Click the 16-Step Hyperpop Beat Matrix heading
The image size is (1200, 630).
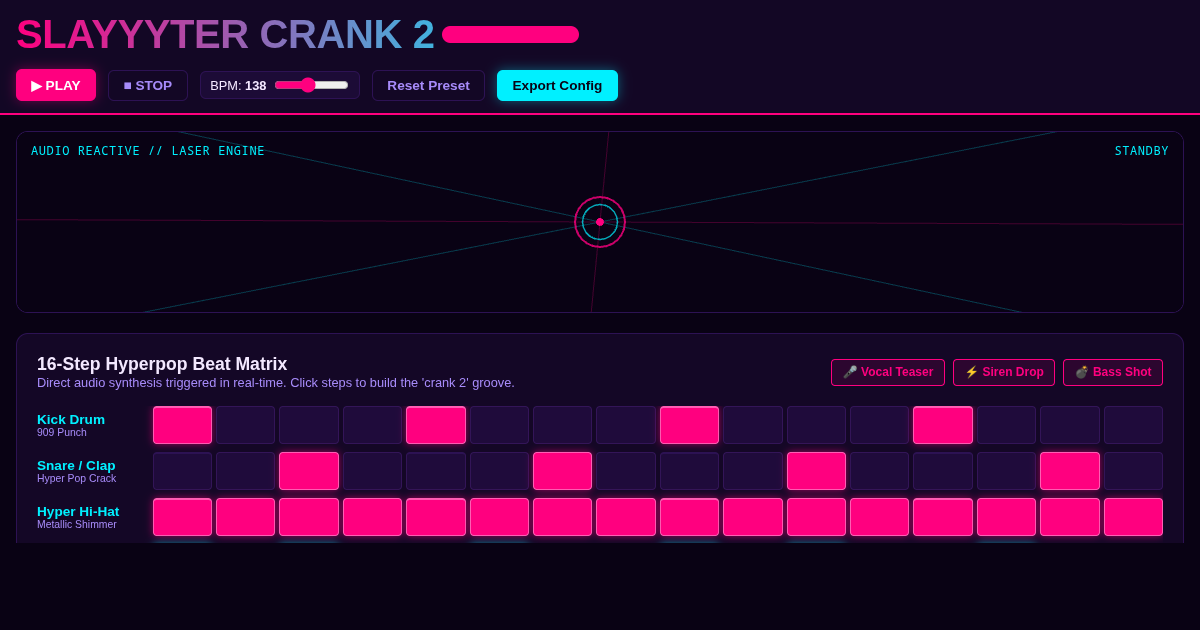(x=162, y=364)
